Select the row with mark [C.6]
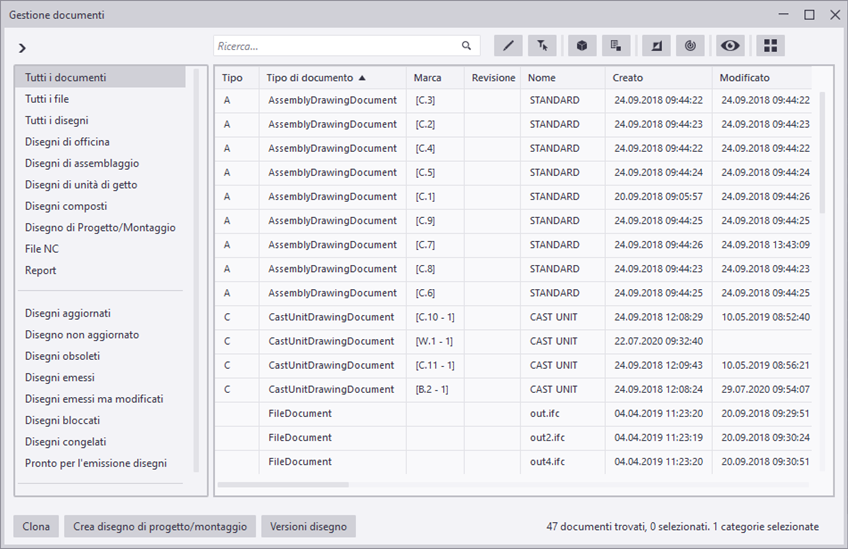The image size is (848, 549). [513, 293]
